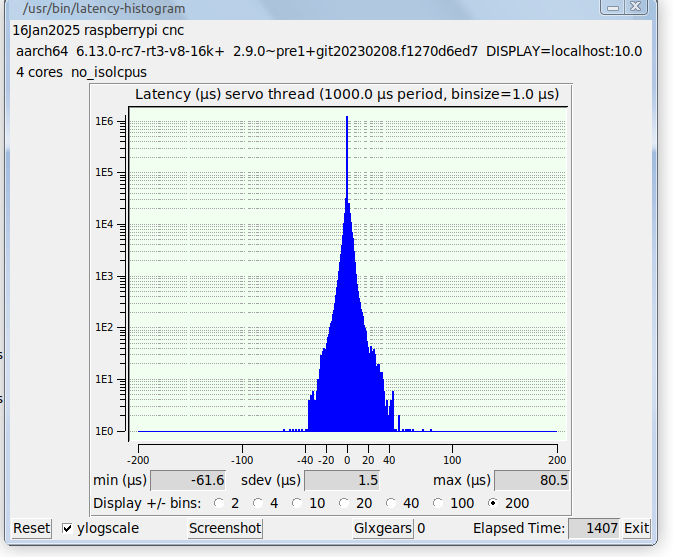Screen dimensions: 684x557
Task: Click the sdev (µs) value field
Action: click(x=342, y=480)
